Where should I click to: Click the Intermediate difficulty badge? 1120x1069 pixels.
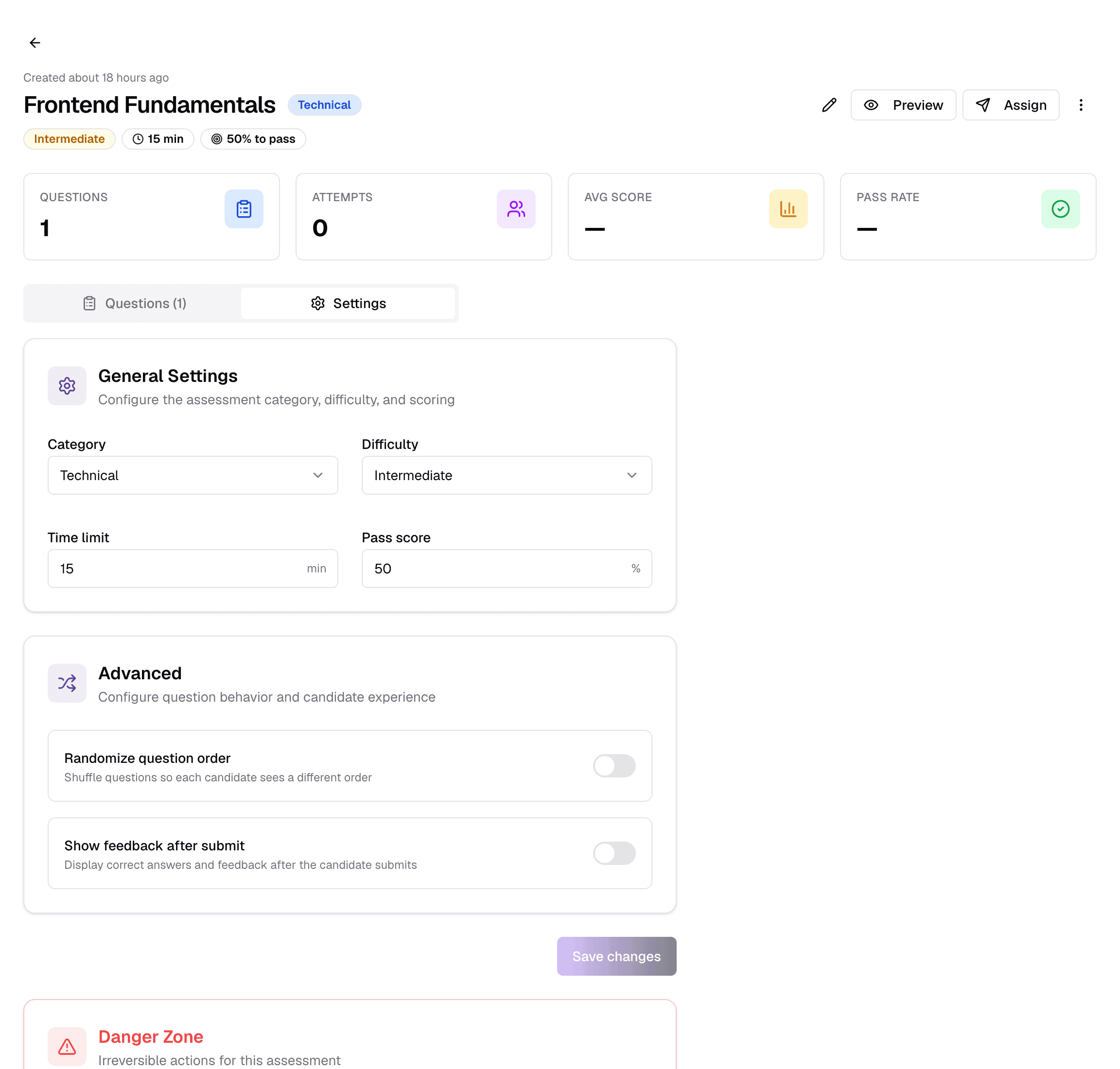click(70, 139)
